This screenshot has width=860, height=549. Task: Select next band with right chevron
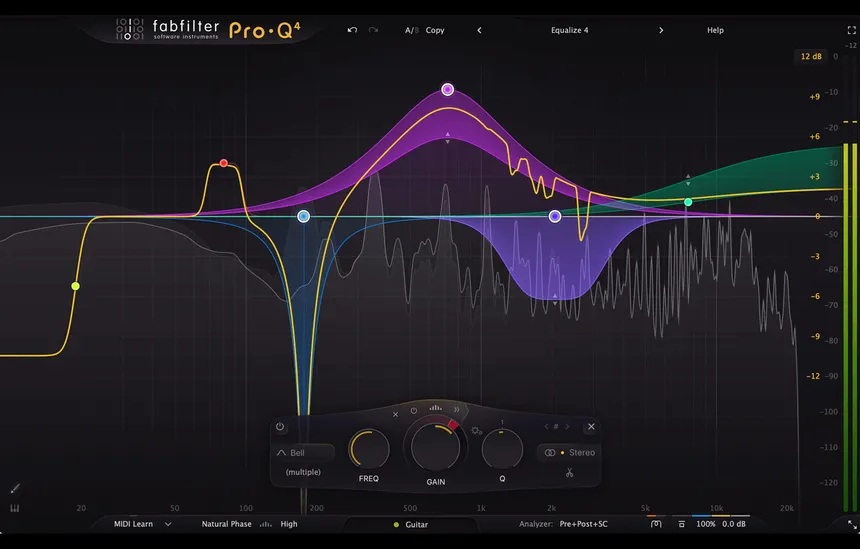tap(567, 427)
